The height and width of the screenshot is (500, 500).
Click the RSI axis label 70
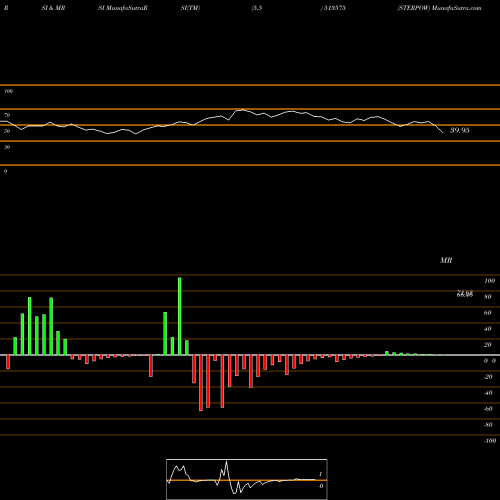(7, 115)
